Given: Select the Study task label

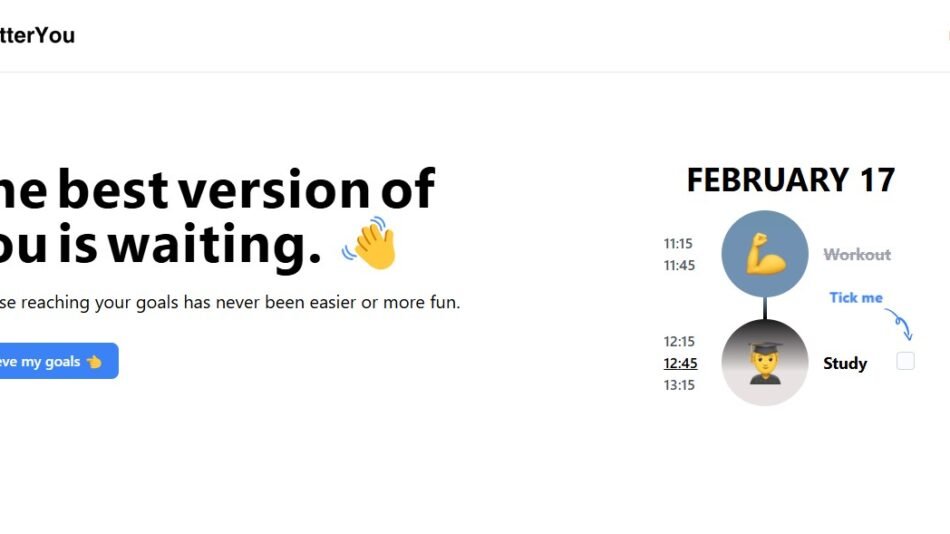Looking at the screenshot, I should pos(845,363).
